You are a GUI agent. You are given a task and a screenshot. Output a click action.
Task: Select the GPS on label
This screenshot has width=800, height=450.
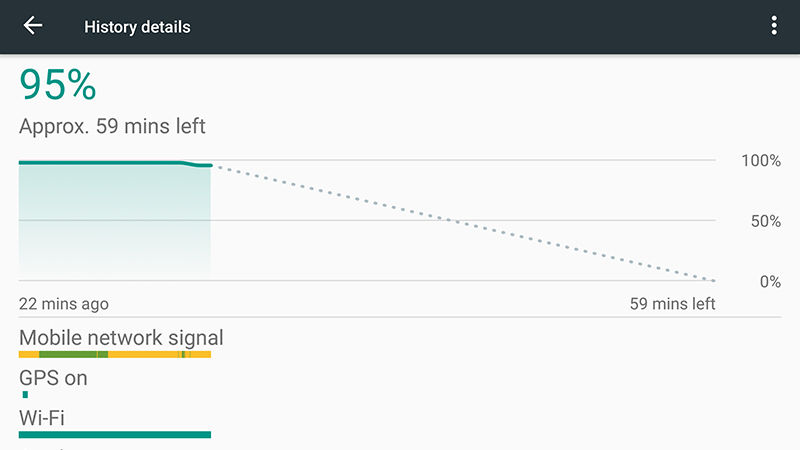[53, 378]
